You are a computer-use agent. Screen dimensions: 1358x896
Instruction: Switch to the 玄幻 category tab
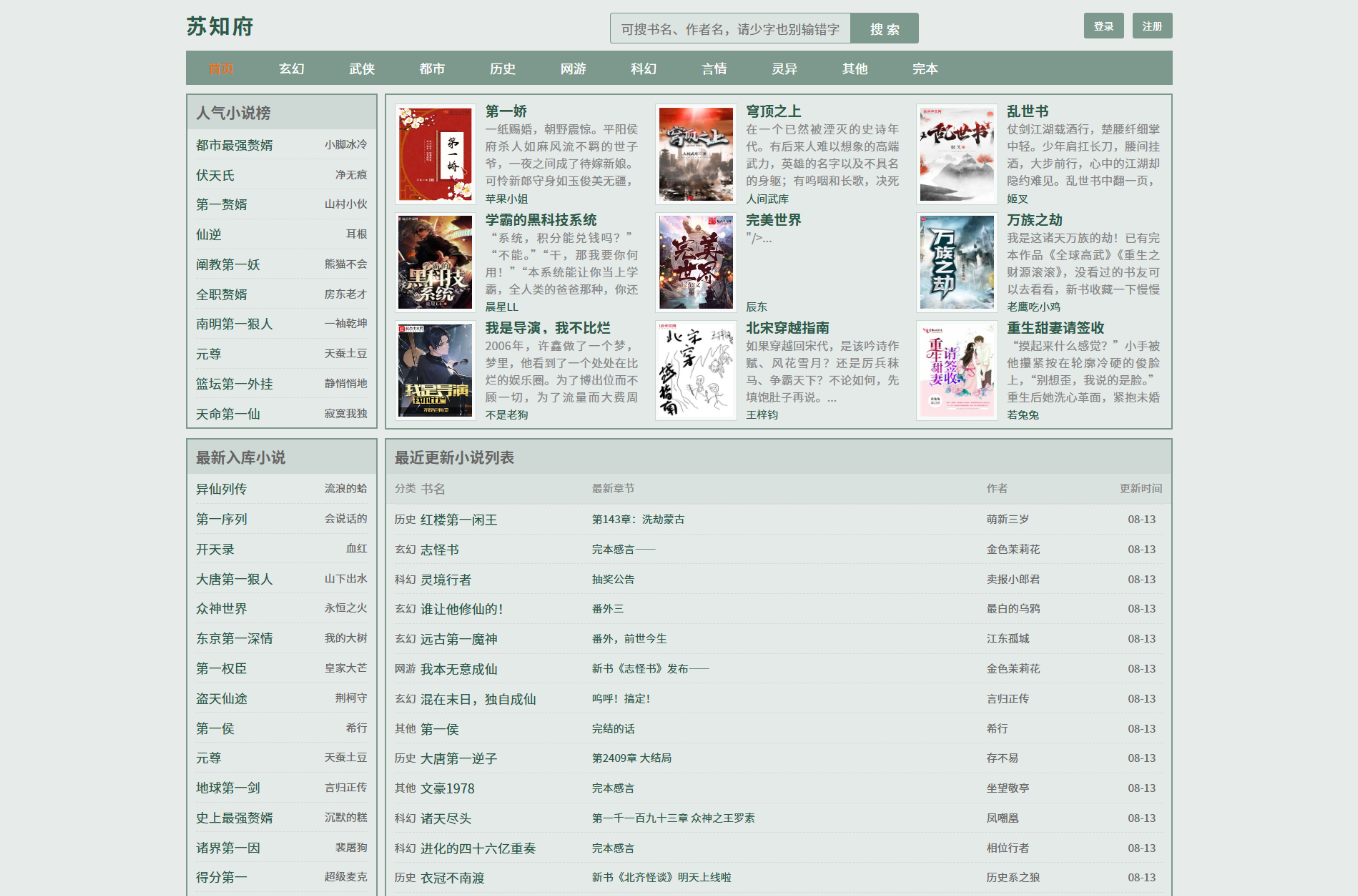coord(292,69)
